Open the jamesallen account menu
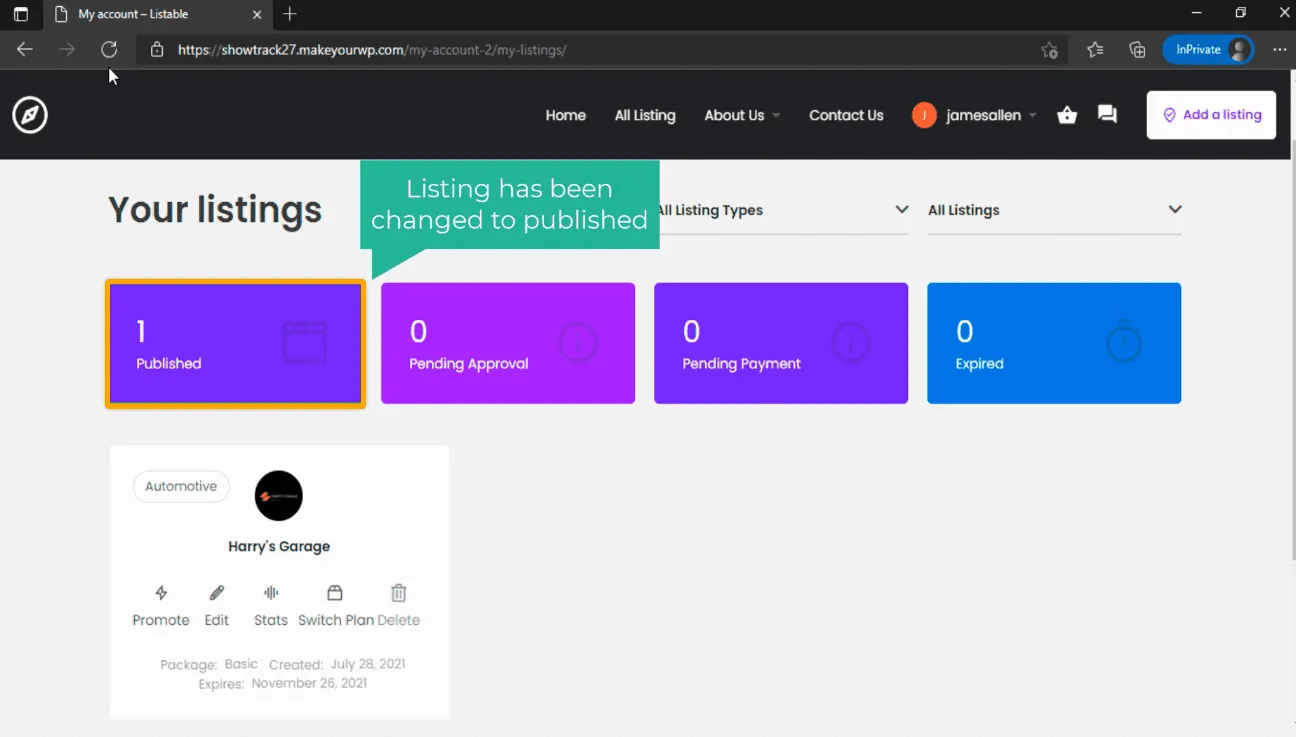The height and width of the screenshot is (737, 1296). point(973,115)
